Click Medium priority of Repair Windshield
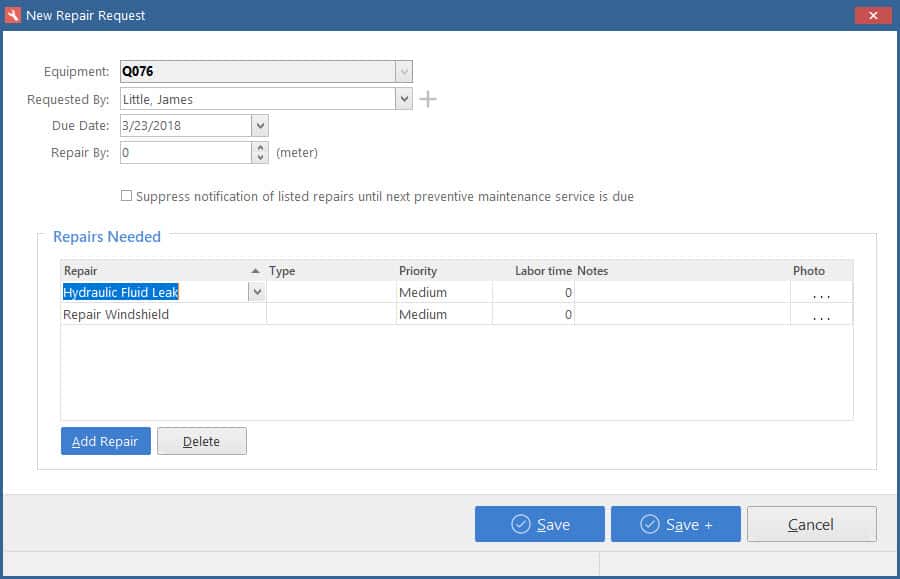This screenshot has height=579, width=900. click(444, 314)
